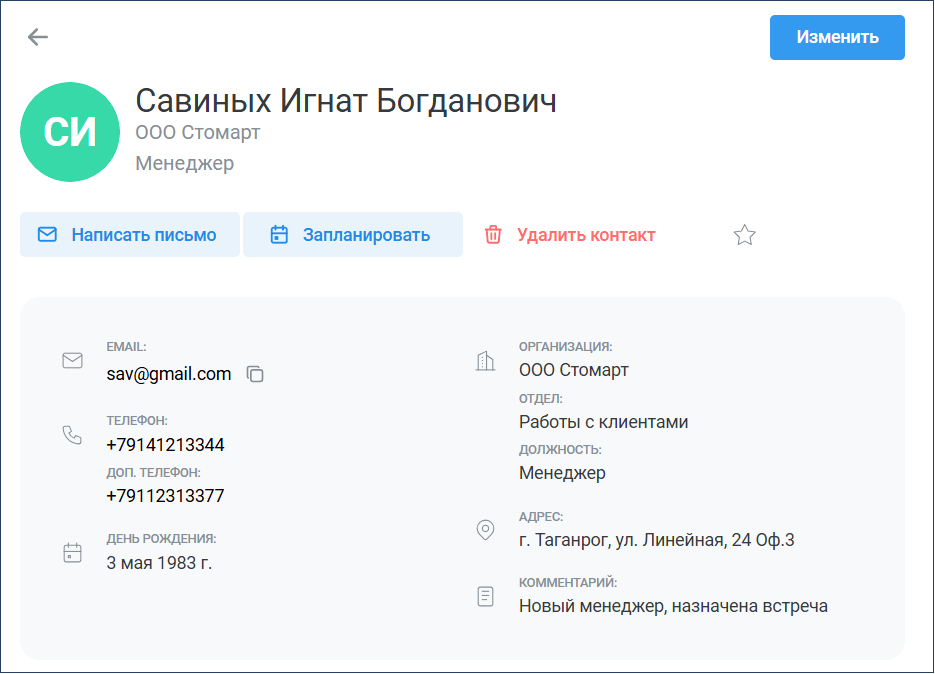Click the organization building icon
Screen dimensions: 935x674
(485, 361)
